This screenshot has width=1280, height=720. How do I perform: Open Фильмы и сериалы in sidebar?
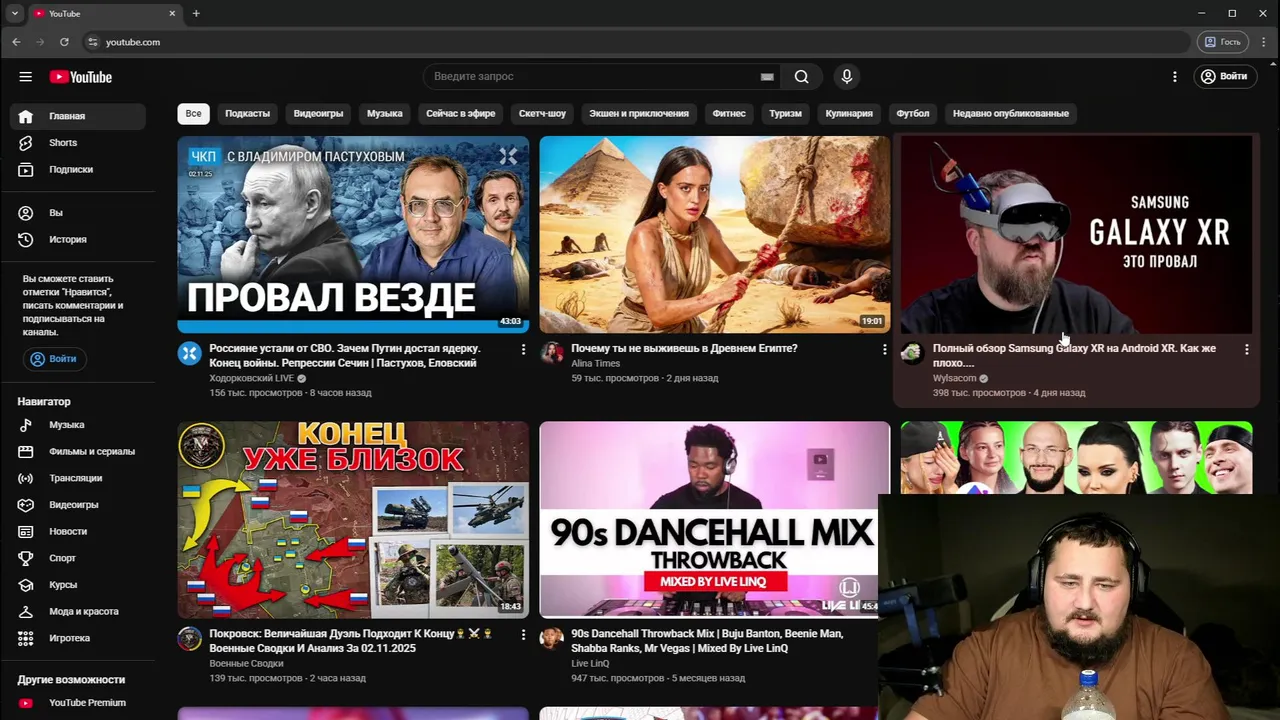coord(78,452)
